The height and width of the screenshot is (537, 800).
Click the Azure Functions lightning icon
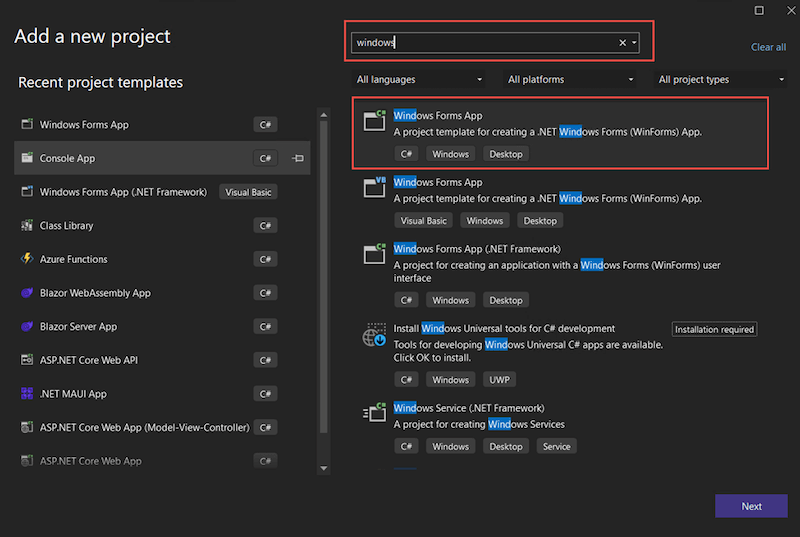pos(27,259)
